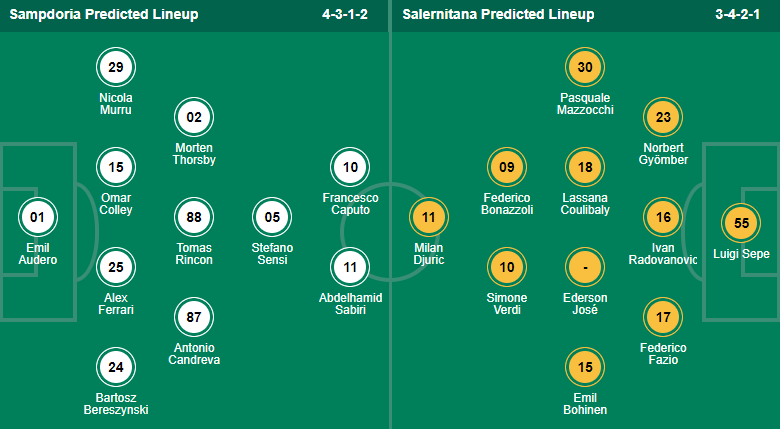Select Francesco Caputo's number 10 badge
This screenshot has height=429, width=780.
tap(350, 167)
